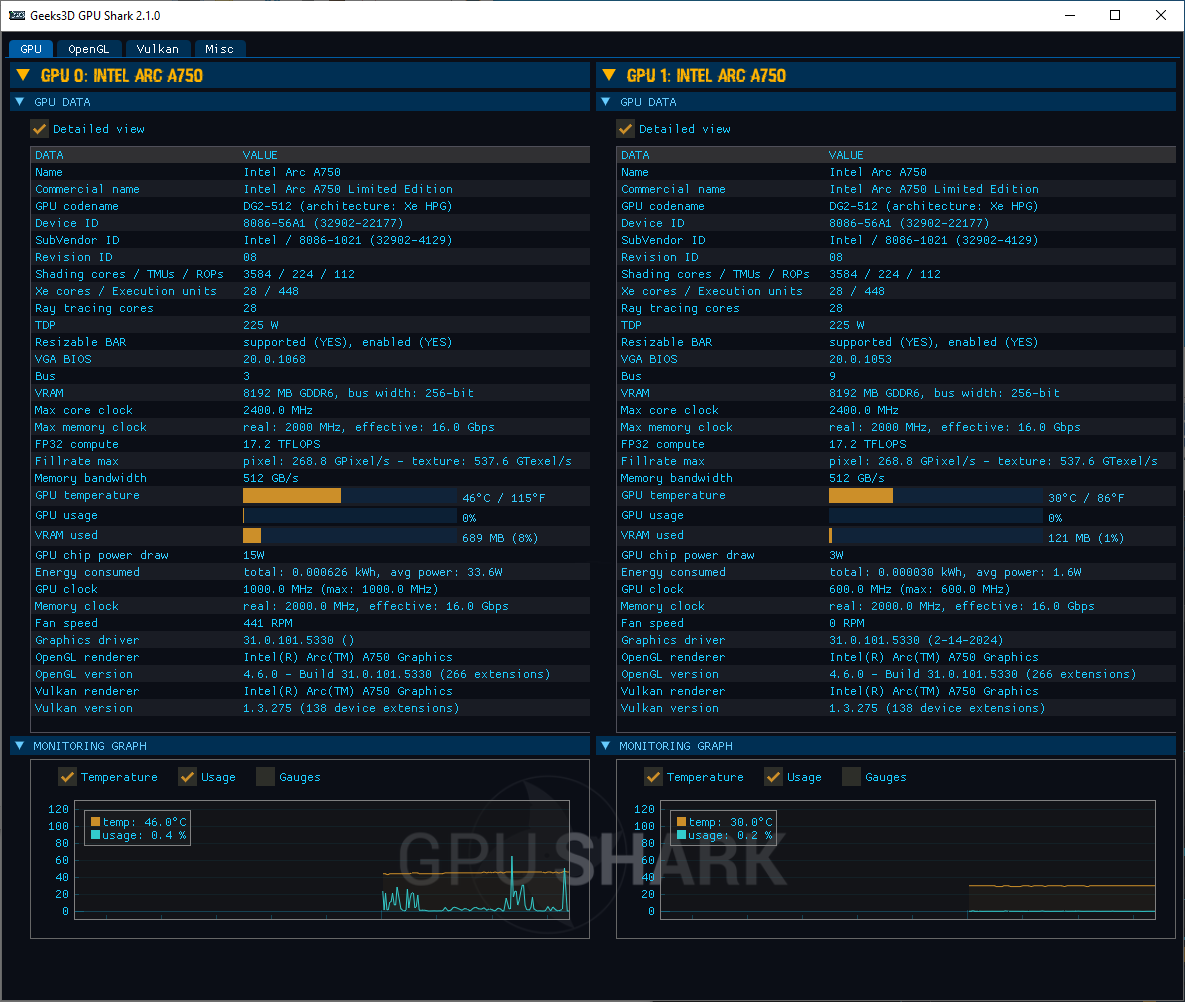Click DATA column header in GPU 0 table
The width and height of the screenshot is (1185, 1002).
(49, 155)
